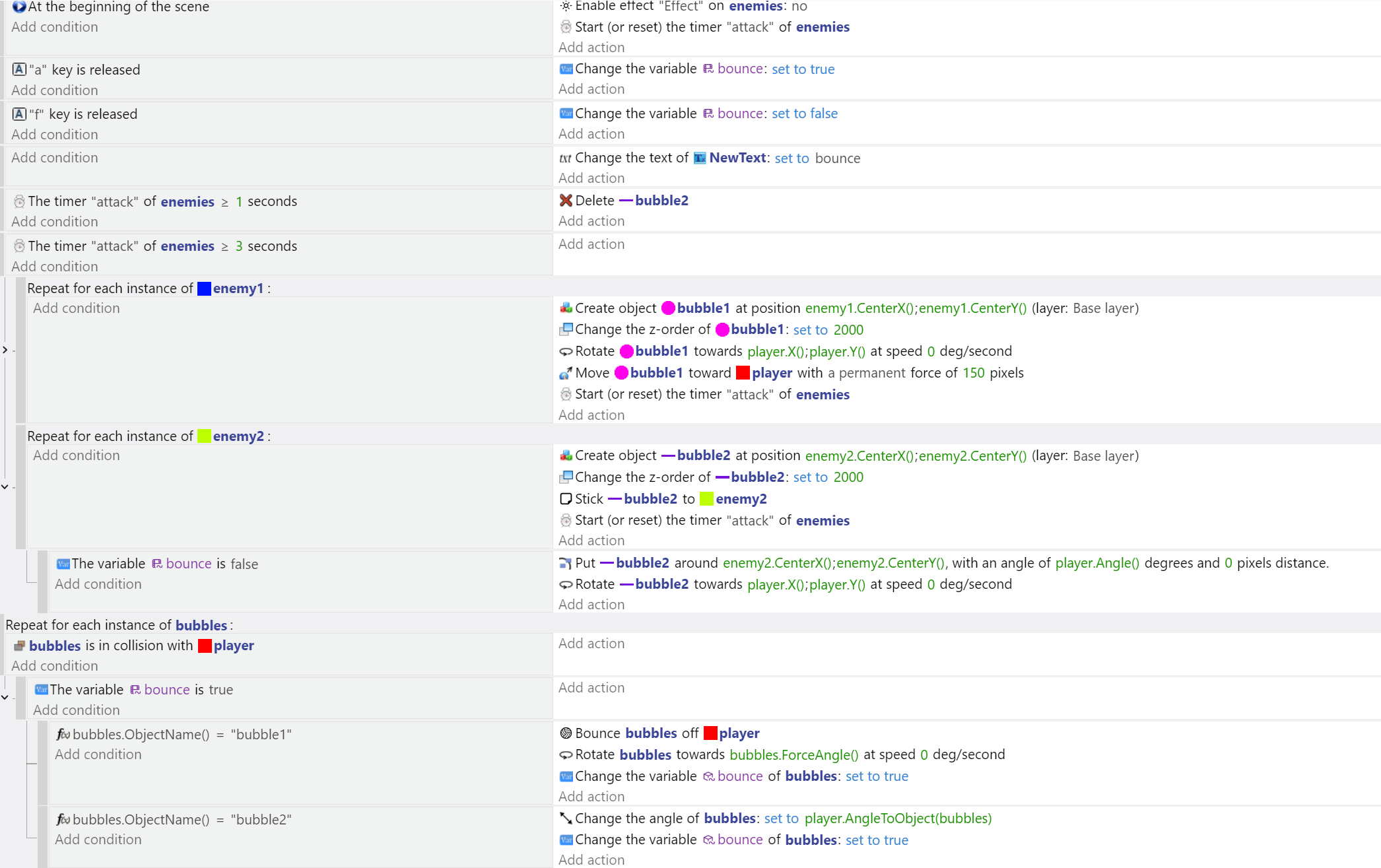
Task: Click the yellow-green enemy2 swatch in Repeat header
Action: (x=204, y=436)
